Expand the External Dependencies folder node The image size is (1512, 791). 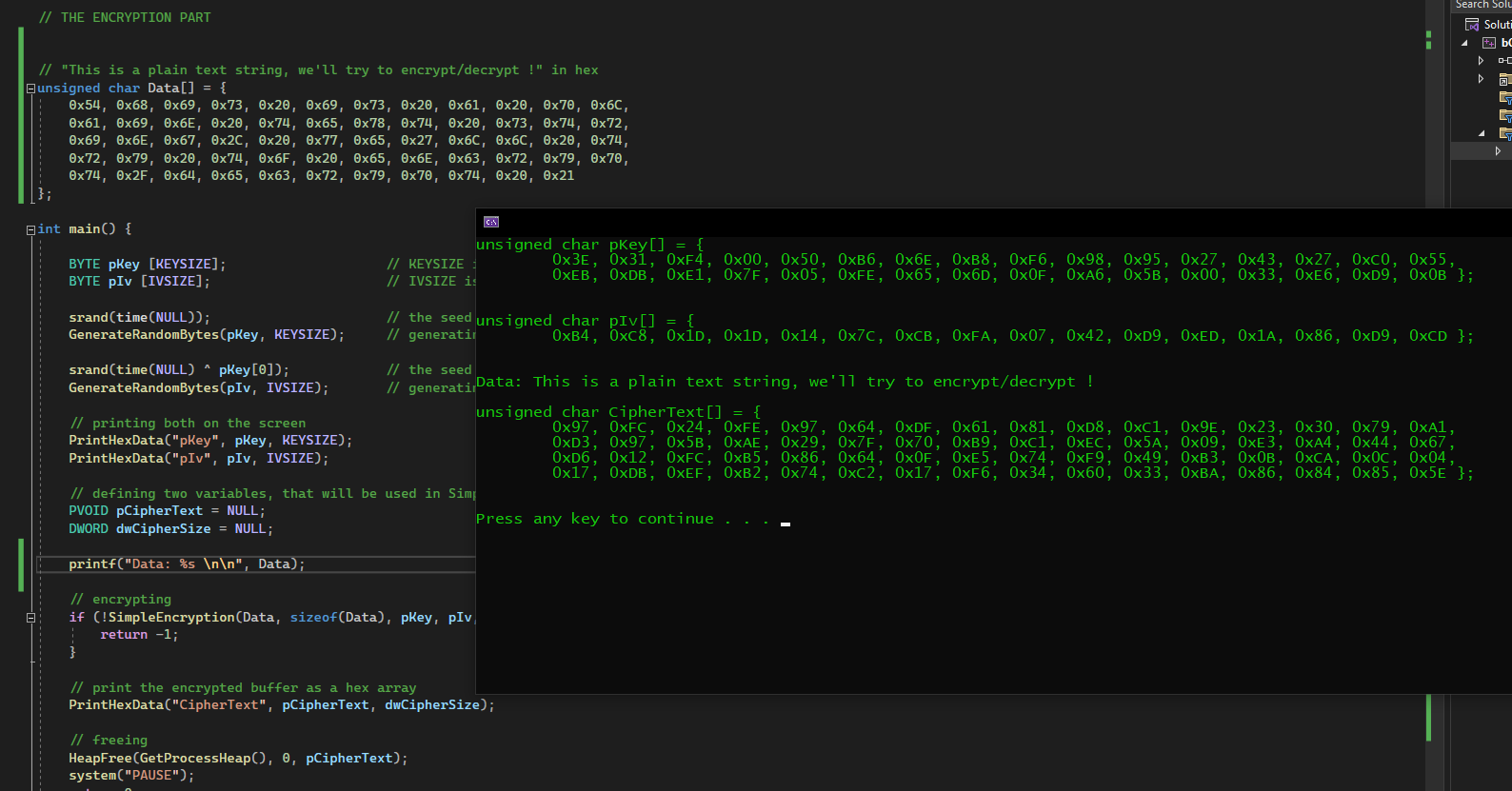pos(1481,79)
